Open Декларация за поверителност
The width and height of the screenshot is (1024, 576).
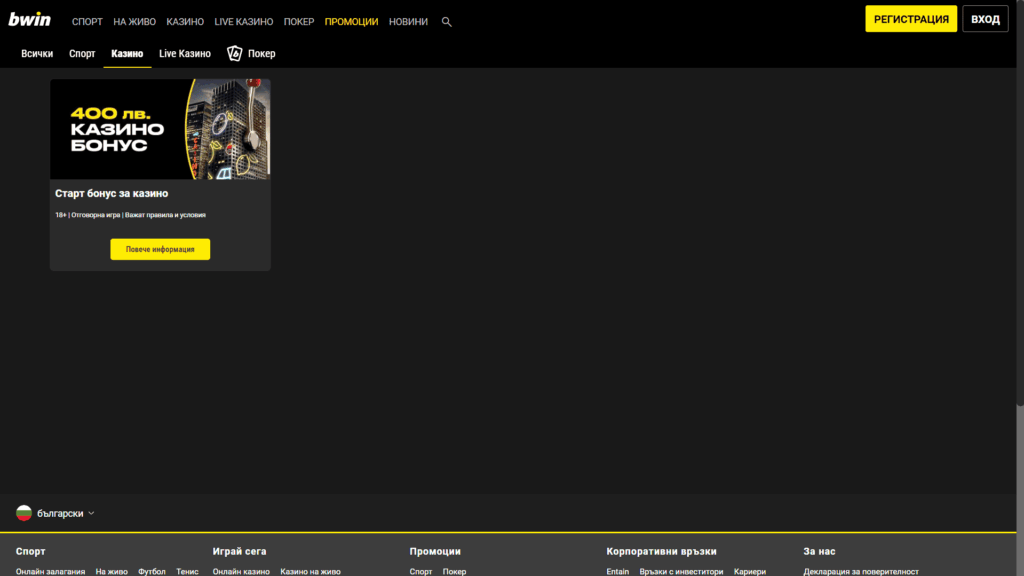[863, 571]
